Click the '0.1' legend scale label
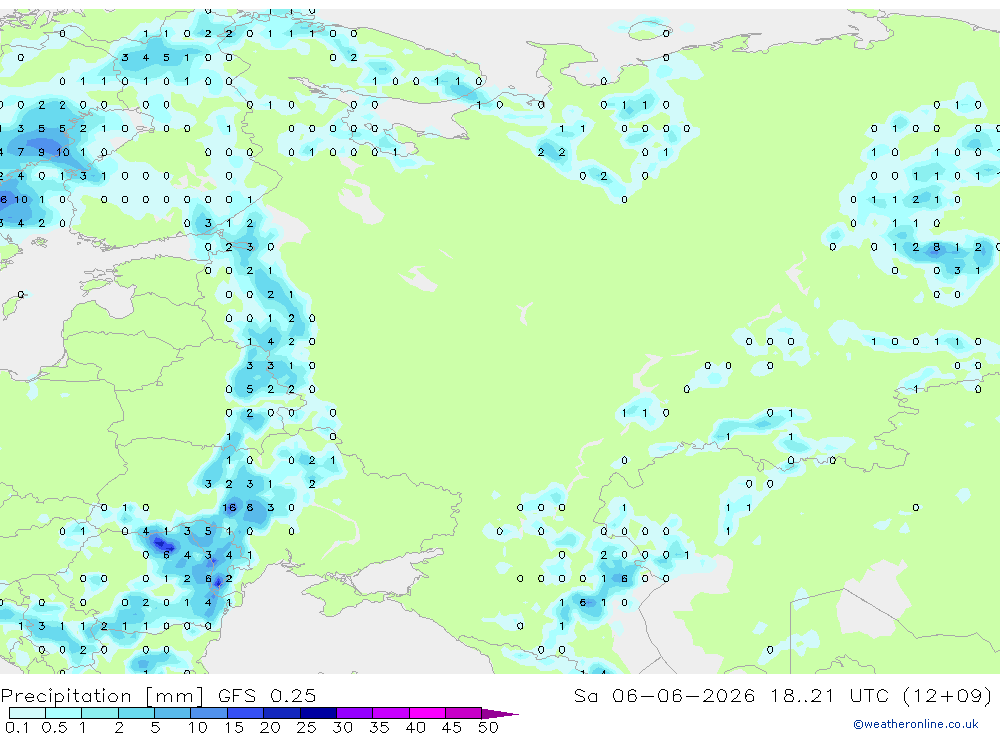Image resolution: width=1000 pixels, height=733 pixels. (17, 727)
